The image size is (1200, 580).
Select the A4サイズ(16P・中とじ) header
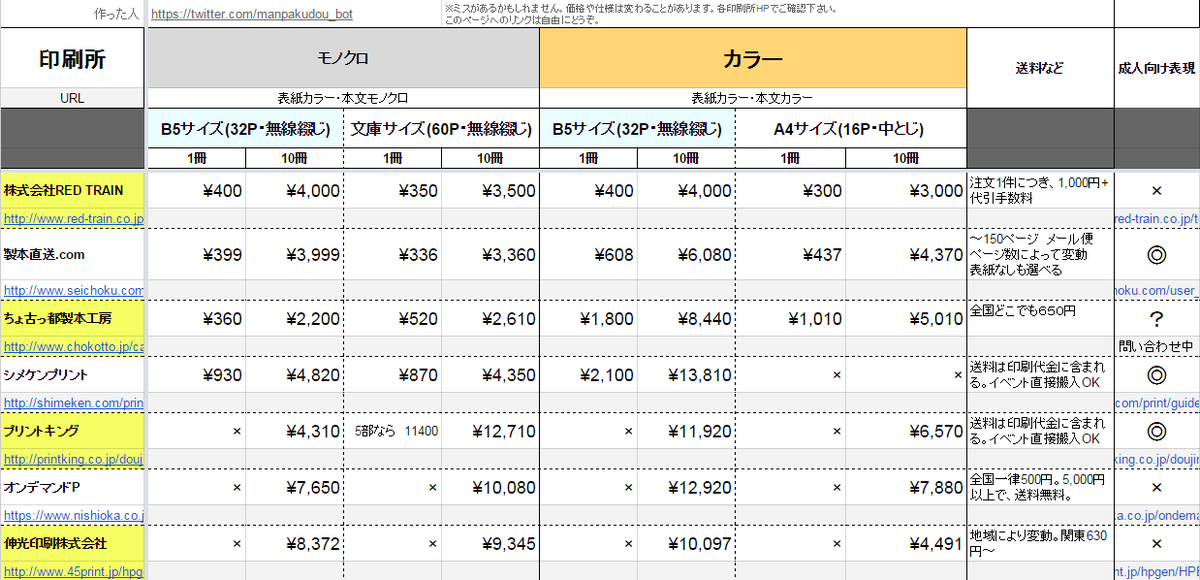click(x=850, y=128)
